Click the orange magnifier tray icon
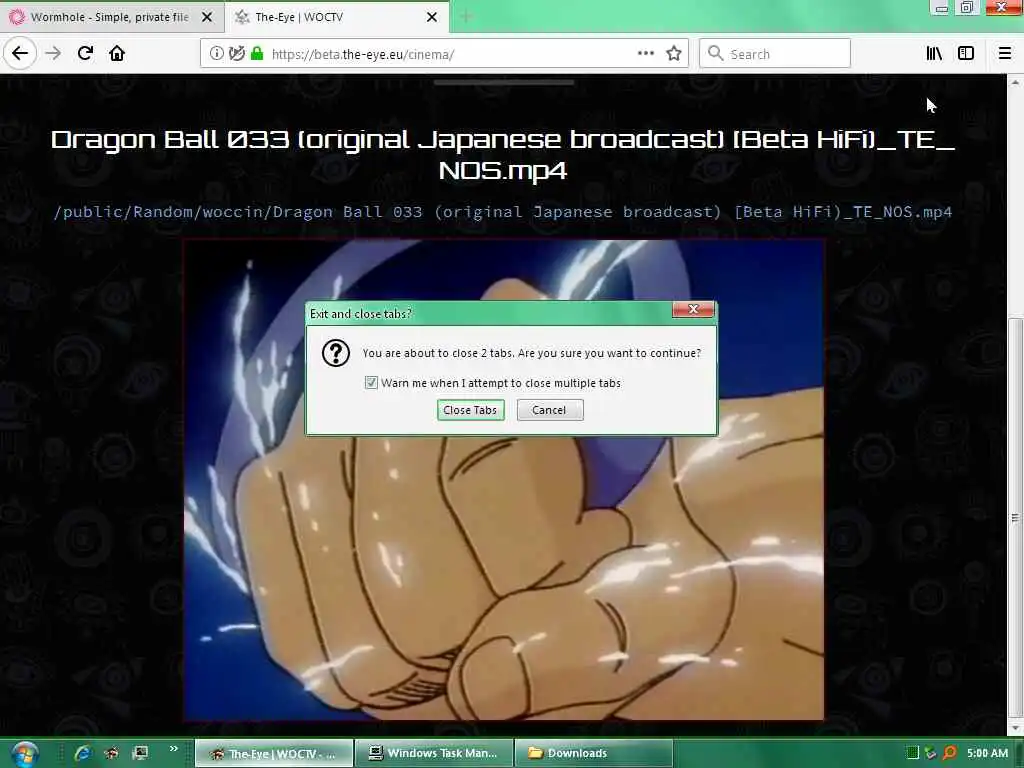 coord(950,753)
